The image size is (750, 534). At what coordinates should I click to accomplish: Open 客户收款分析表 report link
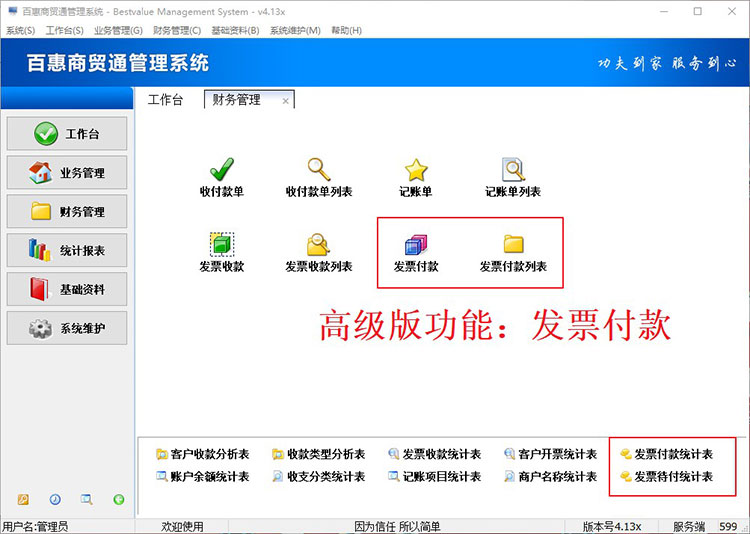[x=203, y=454]
